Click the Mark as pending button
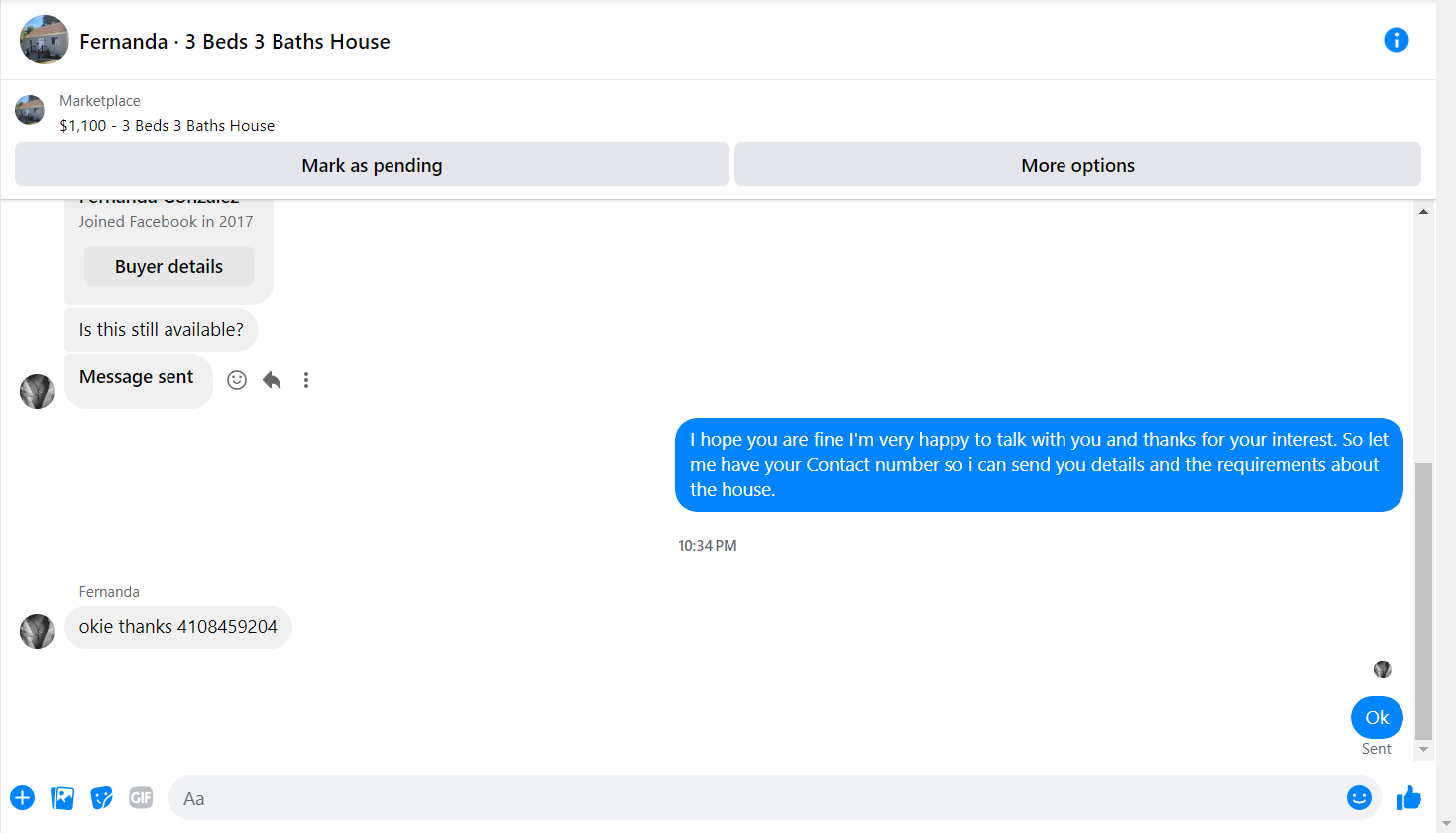 pyautogui.click(x=372, y=165)
